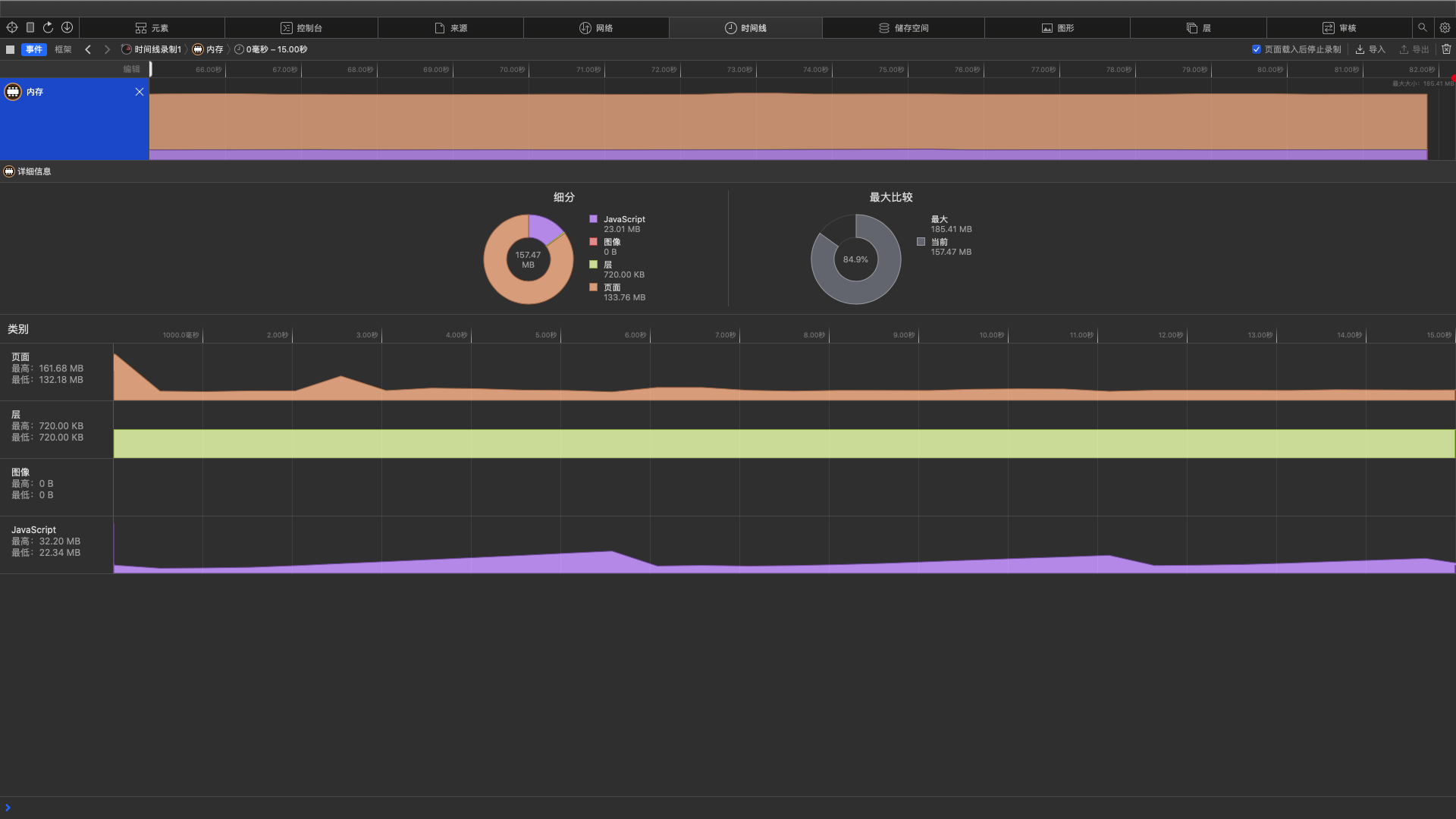This screenshot has width=1456, height=819.
Task: Click the download web archive icon
Action: pos(67,27)
